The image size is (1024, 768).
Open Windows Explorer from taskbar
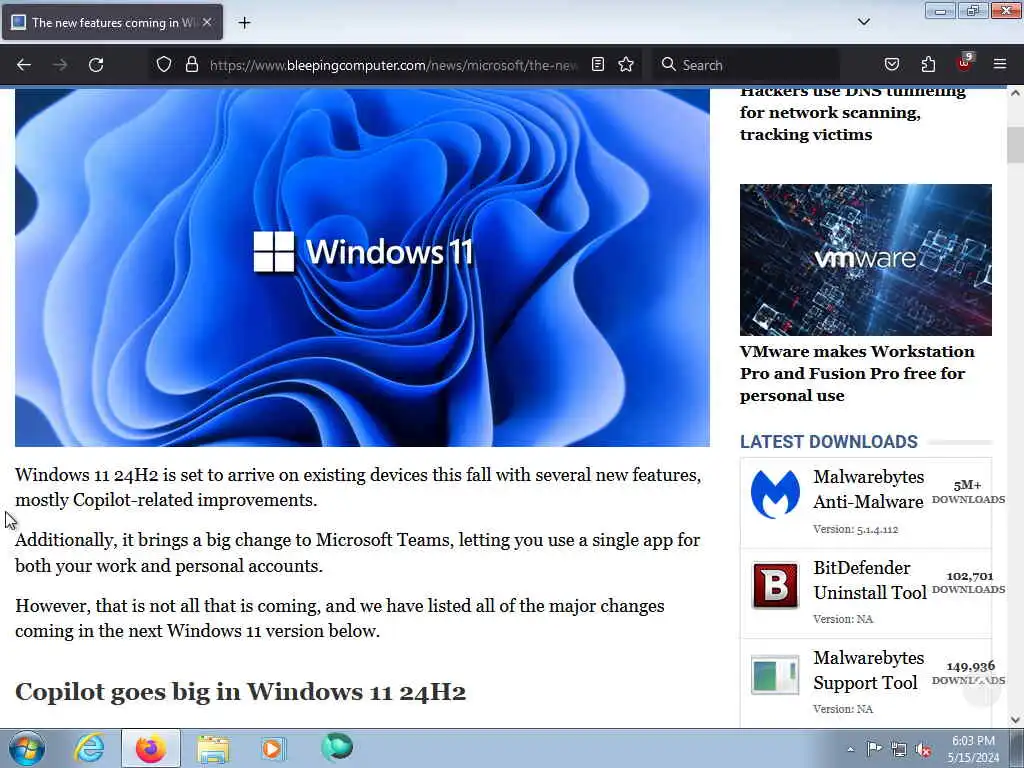213,748
